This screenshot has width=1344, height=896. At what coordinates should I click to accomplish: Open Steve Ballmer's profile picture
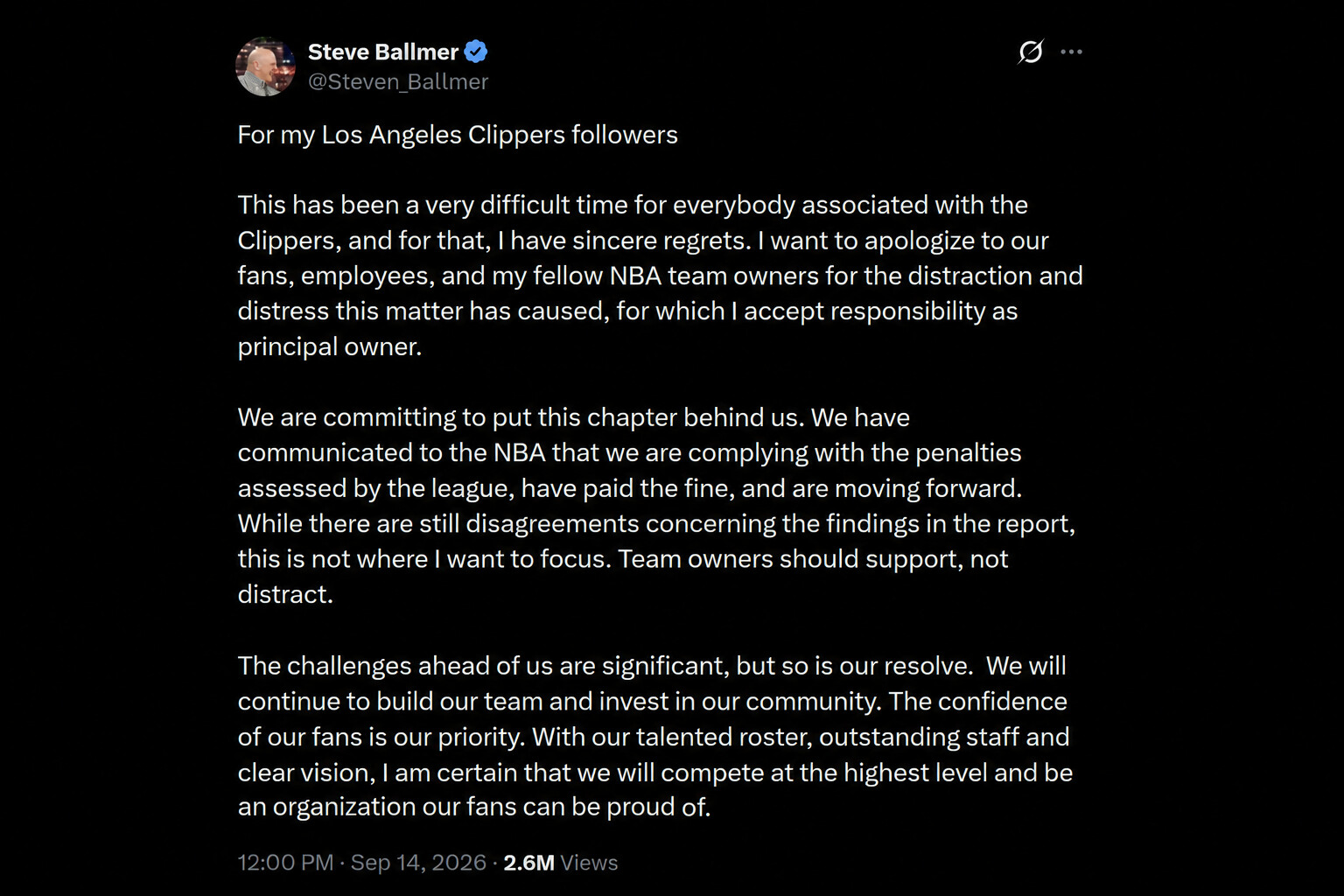pyautogui.click(x=266, y=66)
